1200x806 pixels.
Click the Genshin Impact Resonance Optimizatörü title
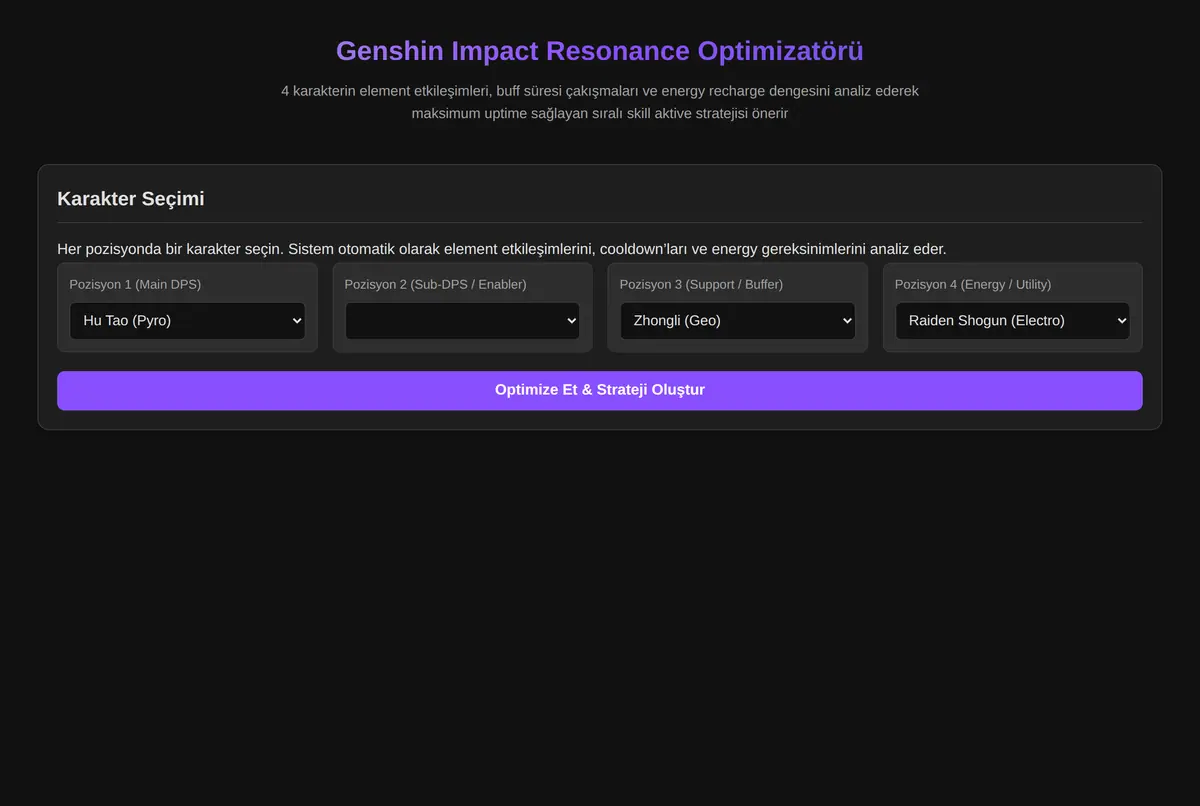pos(600,51)
